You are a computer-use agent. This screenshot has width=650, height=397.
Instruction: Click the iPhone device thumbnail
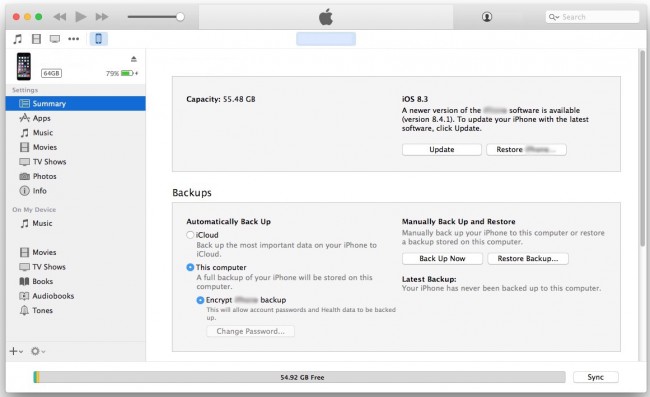tap(24, 66)
